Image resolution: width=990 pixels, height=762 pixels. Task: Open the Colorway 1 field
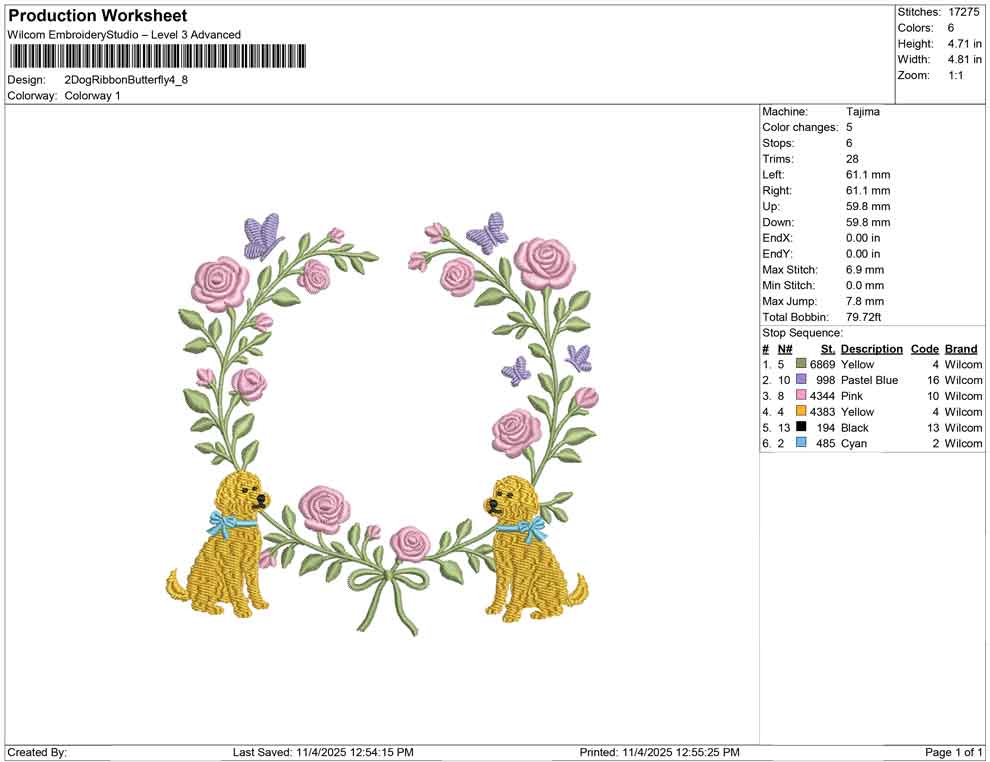[x=91, y=97]
